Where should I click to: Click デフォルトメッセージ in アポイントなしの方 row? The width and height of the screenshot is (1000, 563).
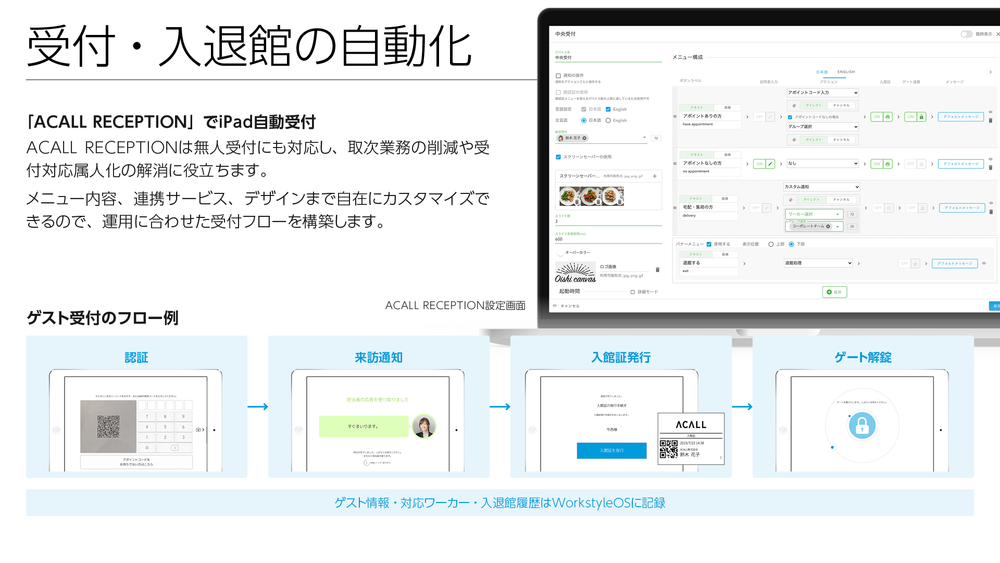(961, 164)
